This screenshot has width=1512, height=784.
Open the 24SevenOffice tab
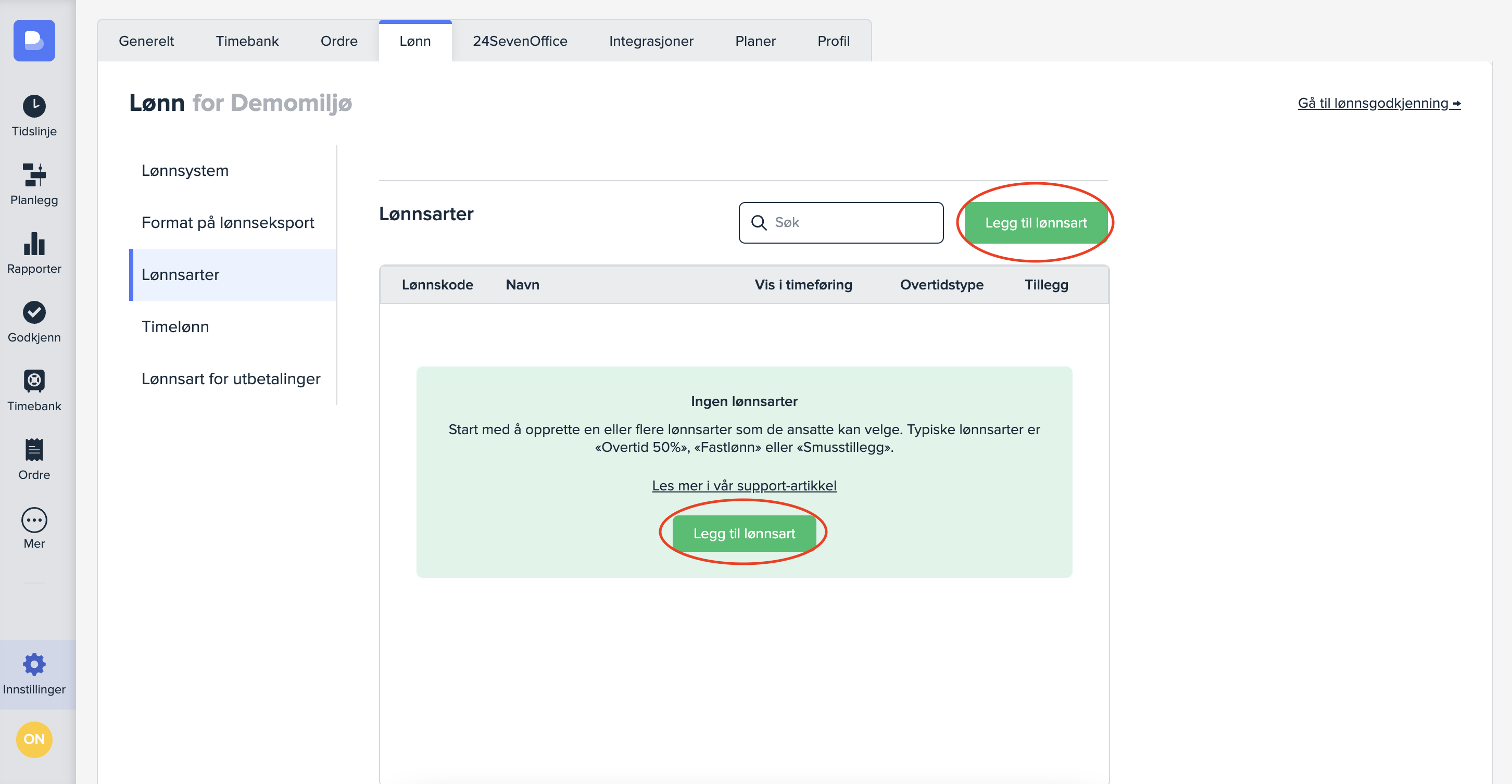(x=520, y=41)
